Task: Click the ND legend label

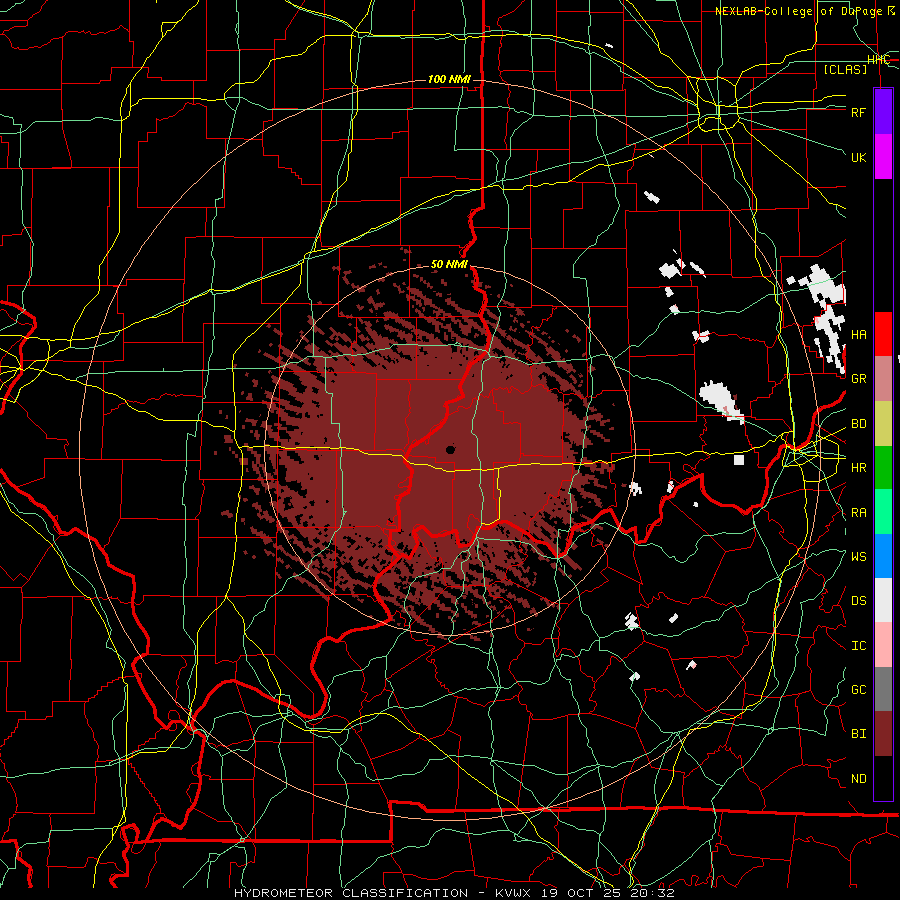Action: (859, 779)
